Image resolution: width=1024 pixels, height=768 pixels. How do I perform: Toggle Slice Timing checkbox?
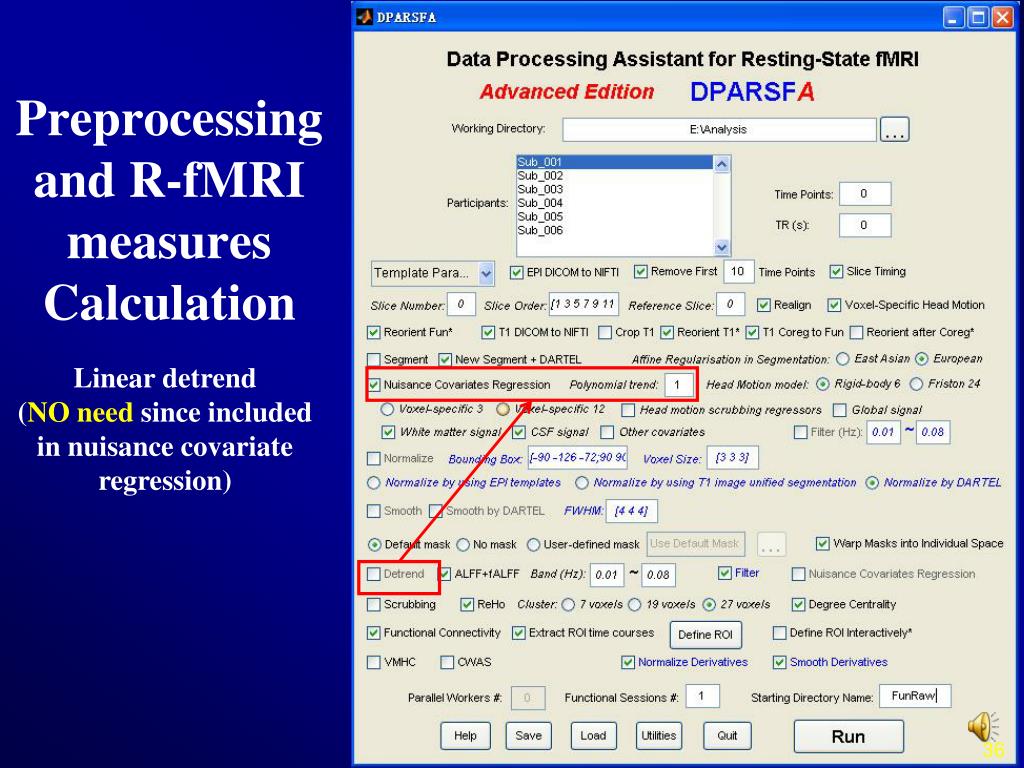[836, 271]
